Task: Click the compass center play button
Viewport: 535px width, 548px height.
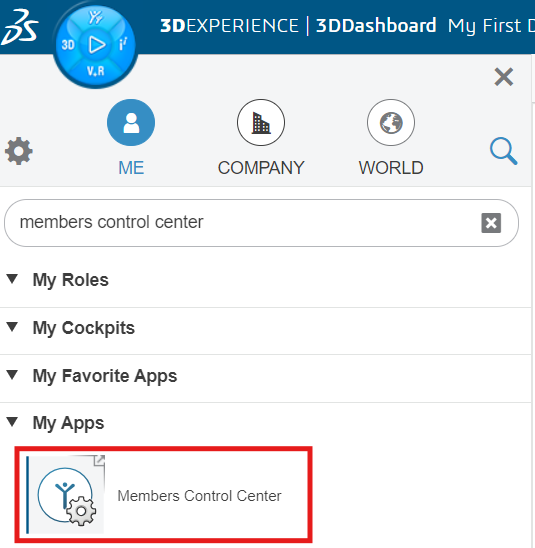Action: pos(96,45)
